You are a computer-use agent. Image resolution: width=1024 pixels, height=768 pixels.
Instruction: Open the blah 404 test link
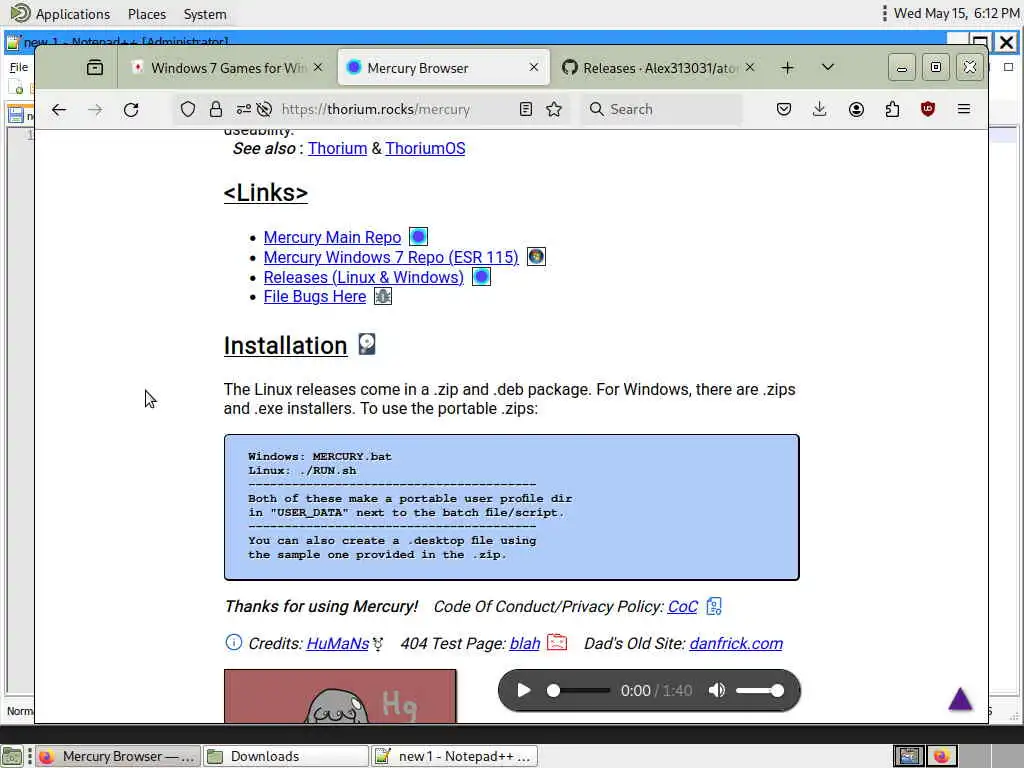pos(525,643)
